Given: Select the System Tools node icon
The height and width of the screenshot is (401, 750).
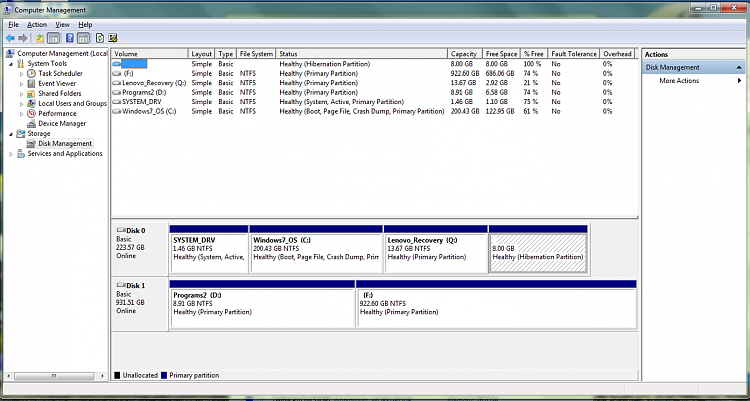Looking at the screenshot, I should click(21, 63).
